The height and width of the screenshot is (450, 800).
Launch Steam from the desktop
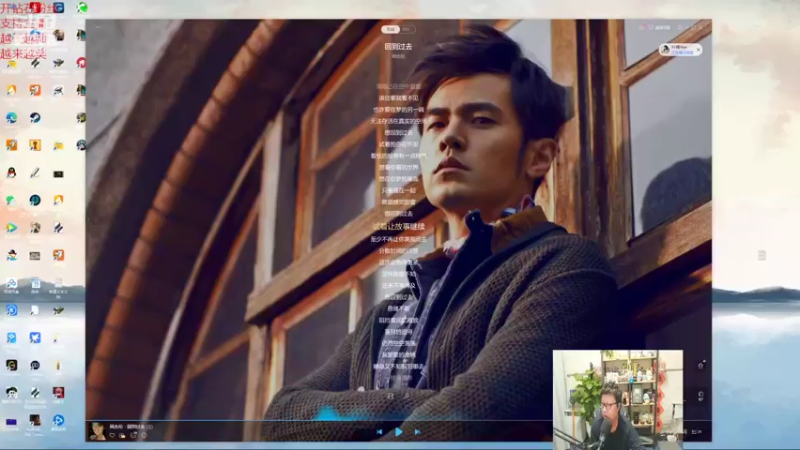[x=35, y=118]
